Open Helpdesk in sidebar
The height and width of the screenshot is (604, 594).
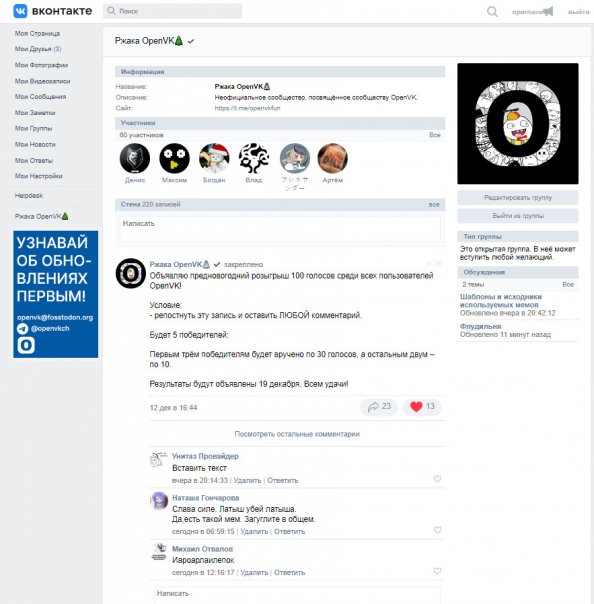click(x=29, y=196)
